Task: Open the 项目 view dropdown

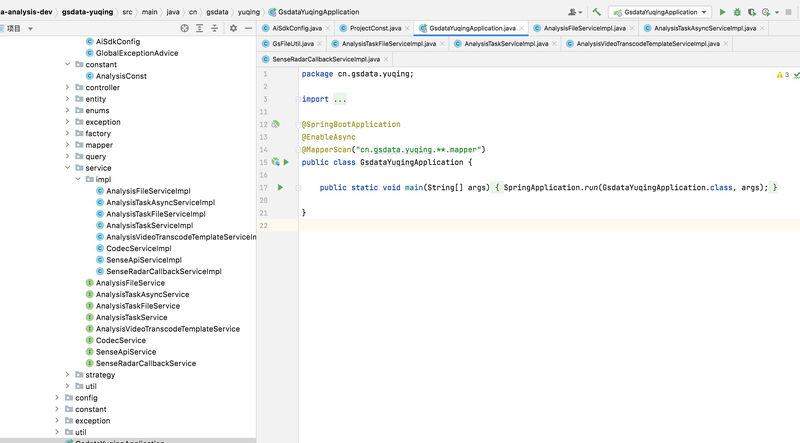Action: tap(30, 29)
